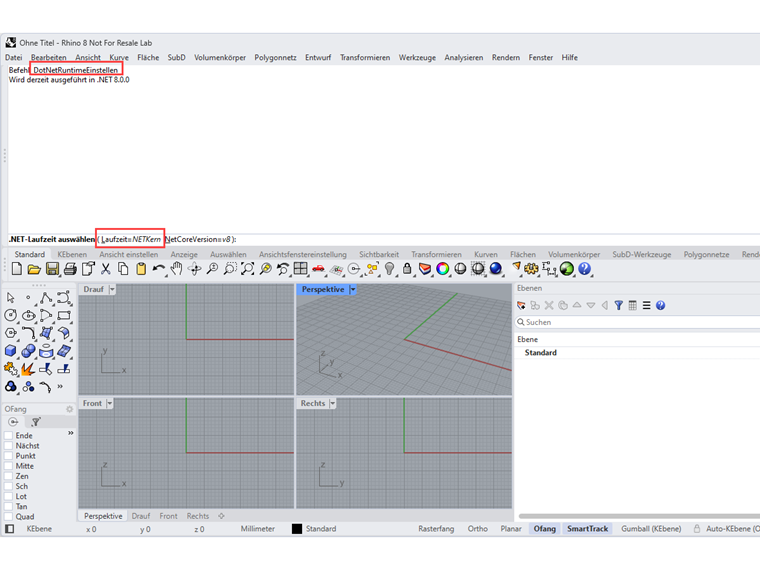Click the Laufzeit=NETKern command option

(131, 239)
